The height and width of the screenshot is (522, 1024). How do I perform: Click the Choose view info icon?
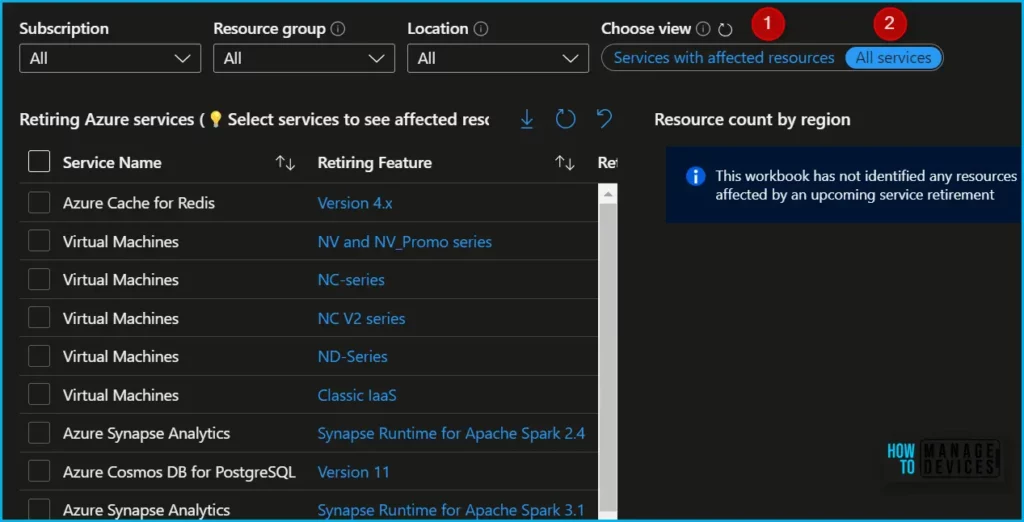[x=703, y=29]
